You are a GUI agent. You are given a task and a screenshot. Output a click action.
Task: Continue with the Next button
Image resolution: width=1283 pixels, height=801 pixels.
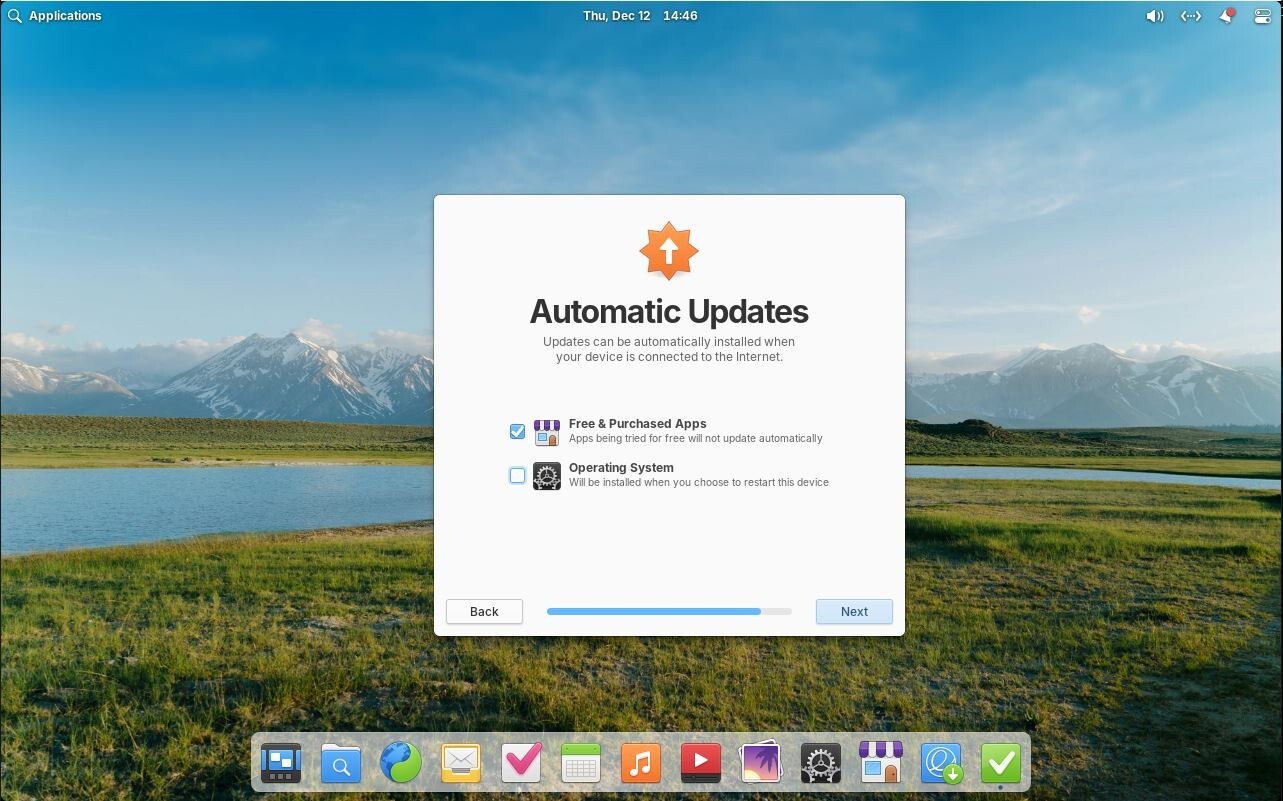(854, 611)
